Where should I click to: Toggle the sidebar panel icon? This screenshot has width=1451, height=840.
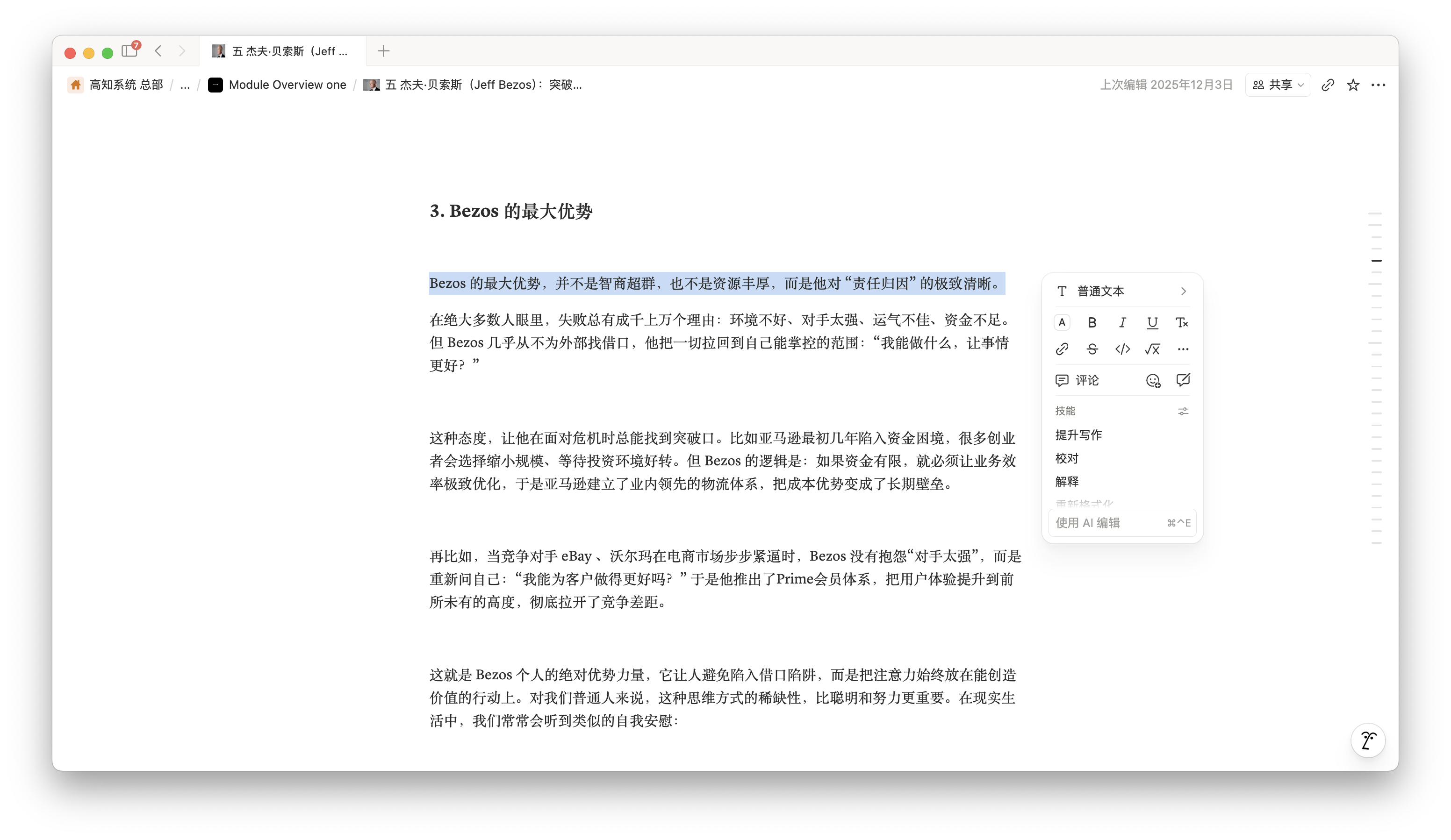129,51
